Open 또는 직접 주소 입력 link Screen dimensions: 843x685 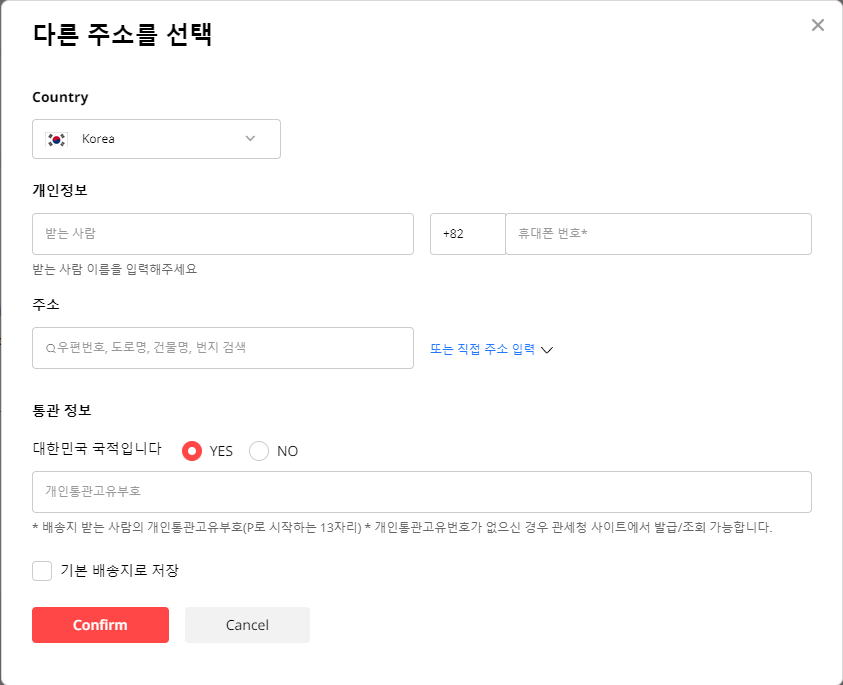[x=482, y=349]
